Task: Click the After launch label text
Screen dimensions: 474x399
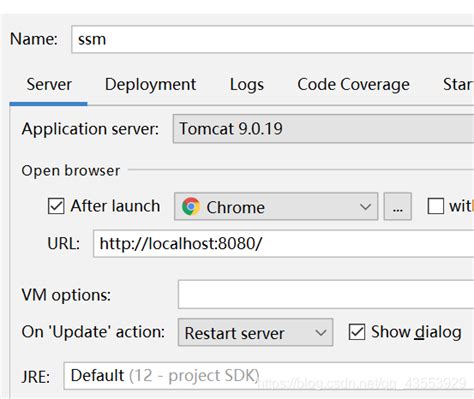Action: (x=115, y=206)
